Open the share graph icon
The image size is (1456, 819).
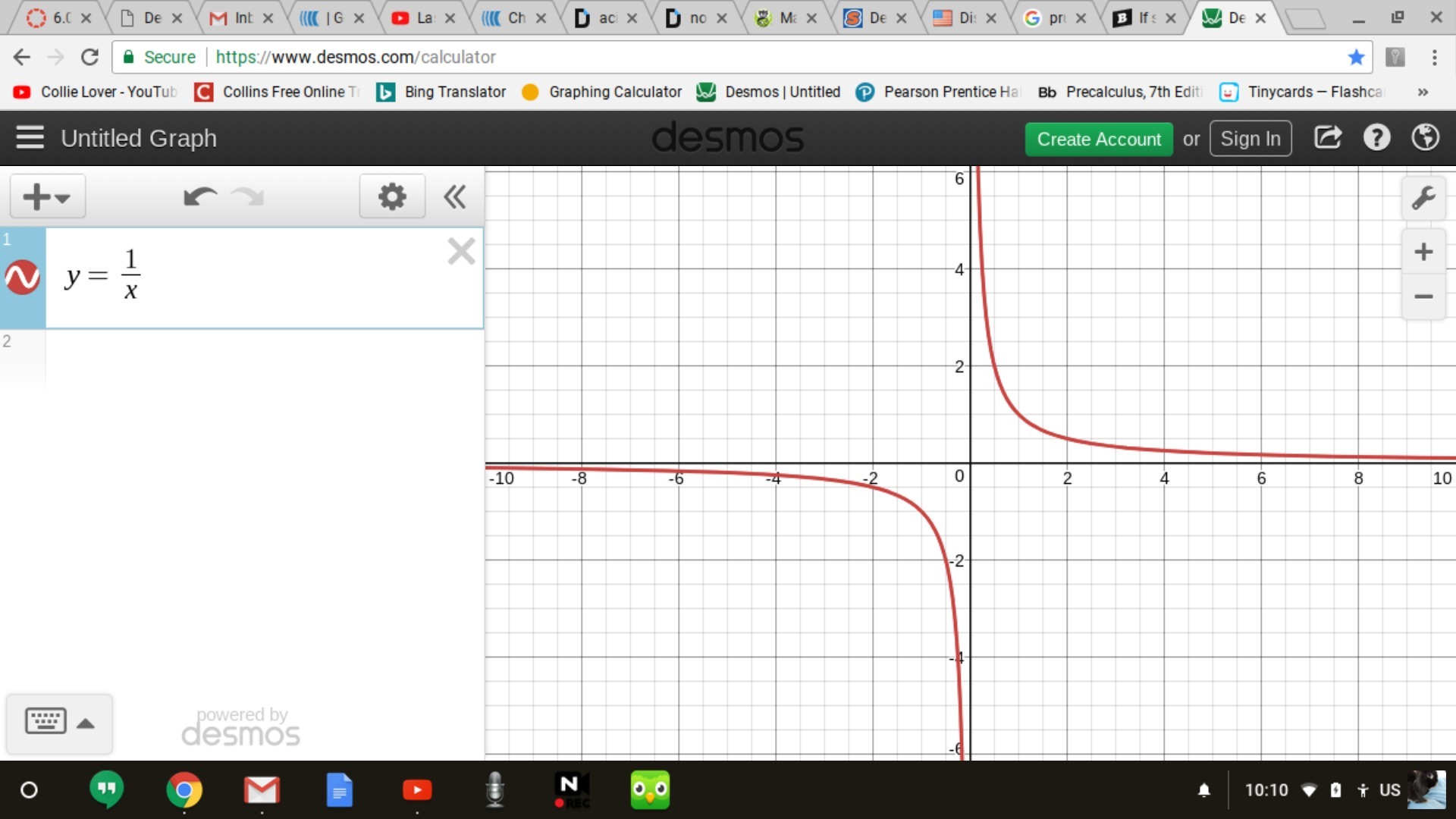1328,138
